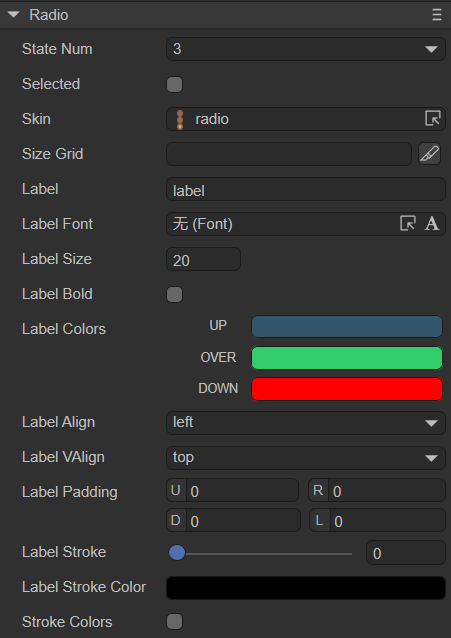Pick the UP label color swatch
451x638 pixels.
(347, 326)
